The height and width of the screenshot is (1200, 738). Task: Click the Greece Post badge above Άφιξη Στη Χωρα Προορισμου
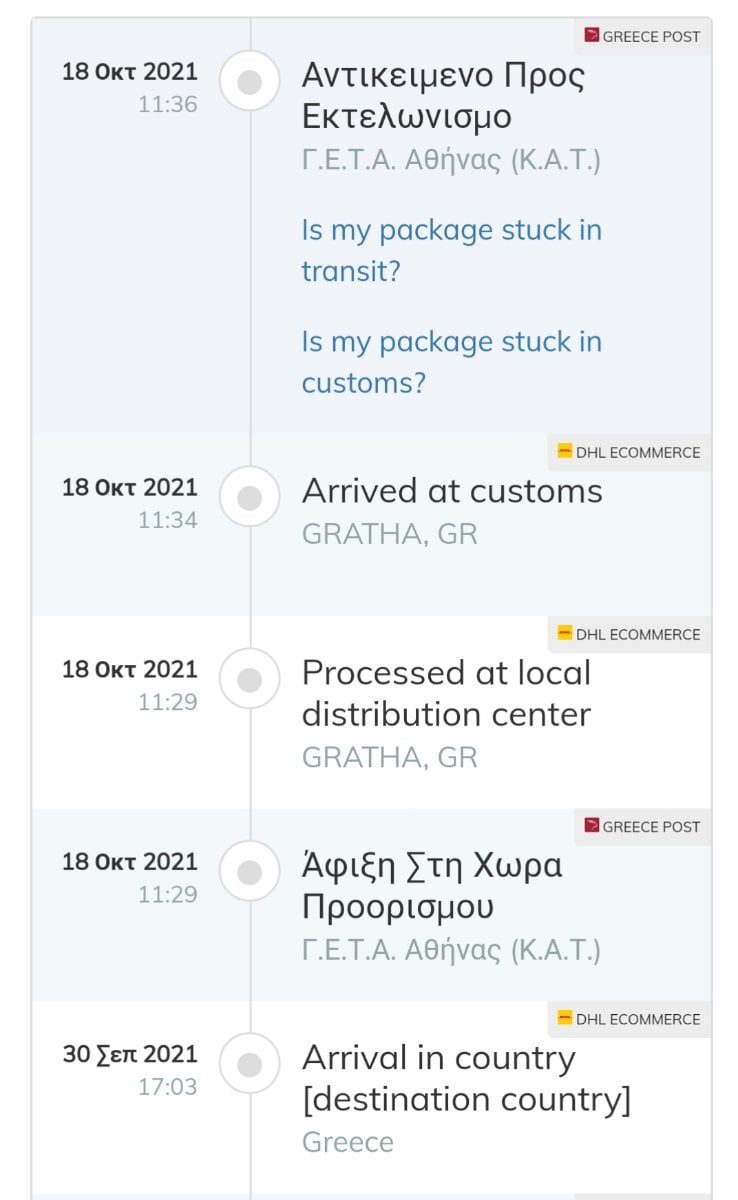point(642,827)
